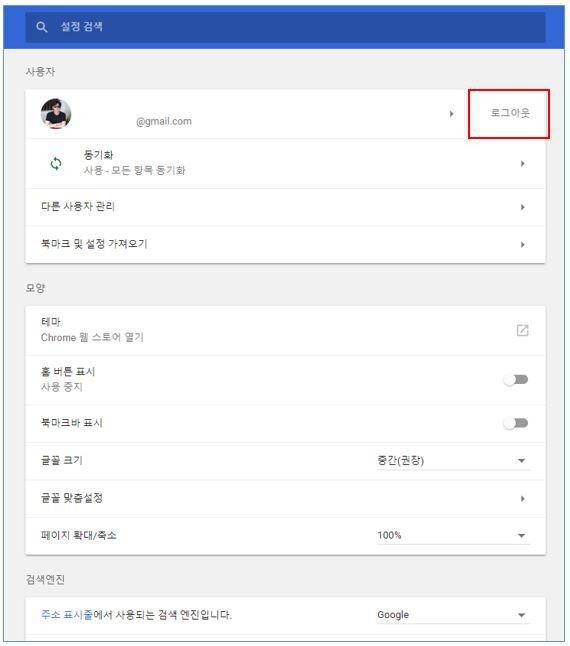Viewport: 570px width, 646px height.
Task: Toggle the 북마크바 표시 switch
Action: [516, 423]
